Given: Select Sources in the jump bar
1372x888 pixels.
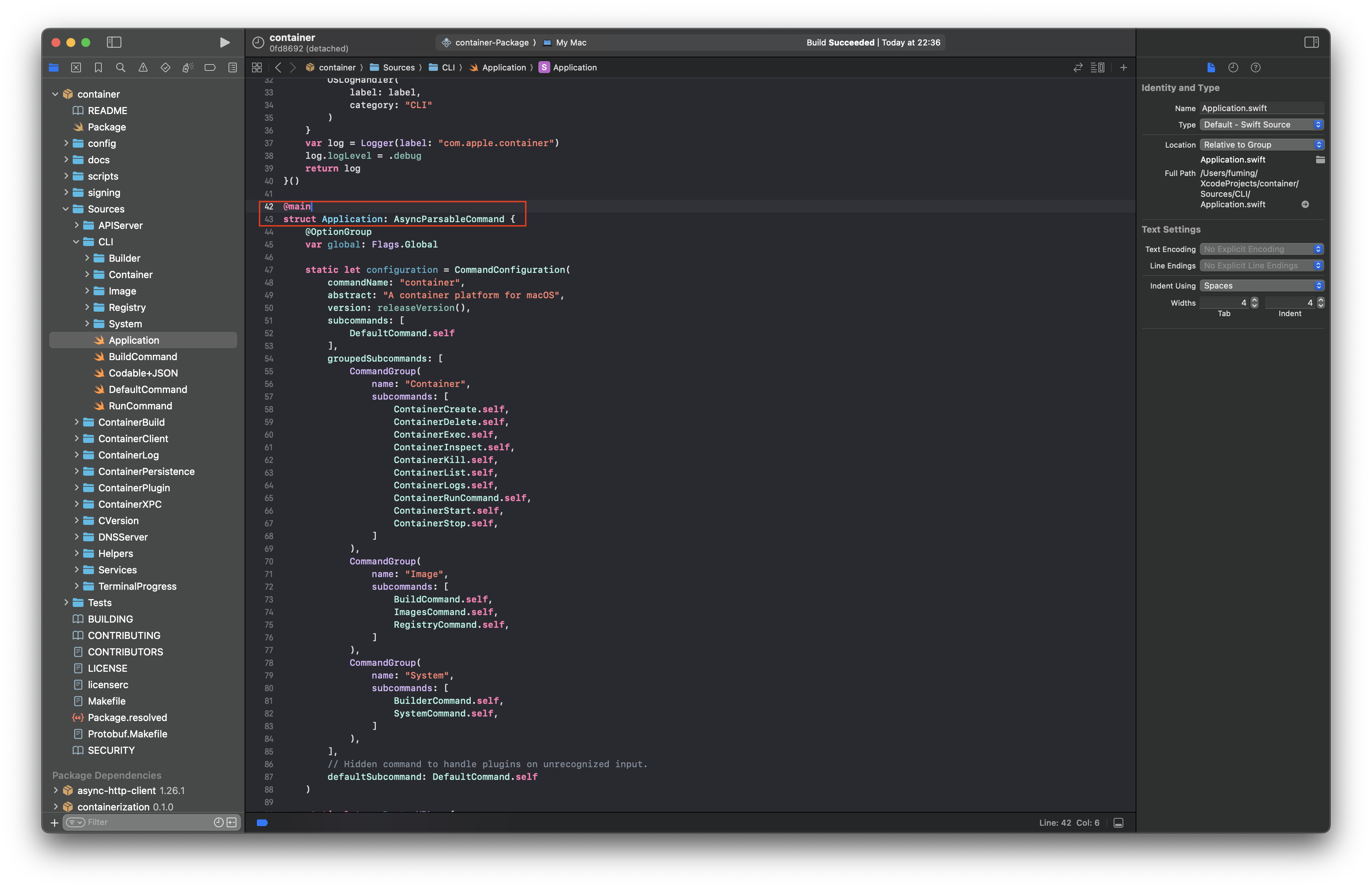Looking at the screenshot, I should coord(392,67).
